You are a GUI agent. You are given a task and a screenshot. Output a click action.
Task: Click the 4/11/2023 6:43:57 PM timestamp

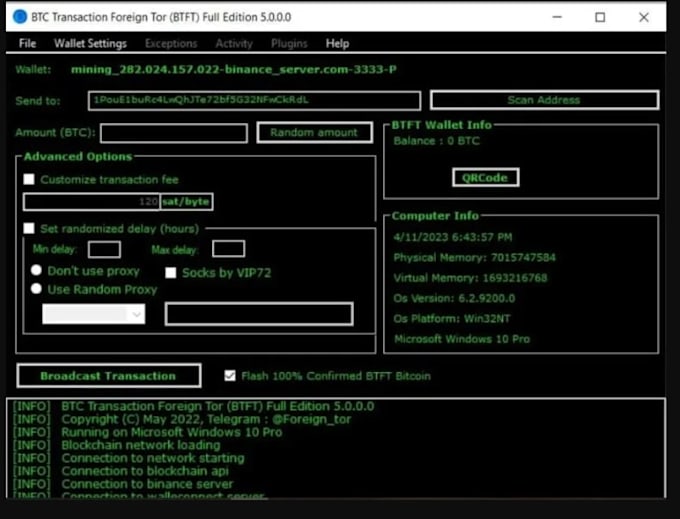point(452,237)
